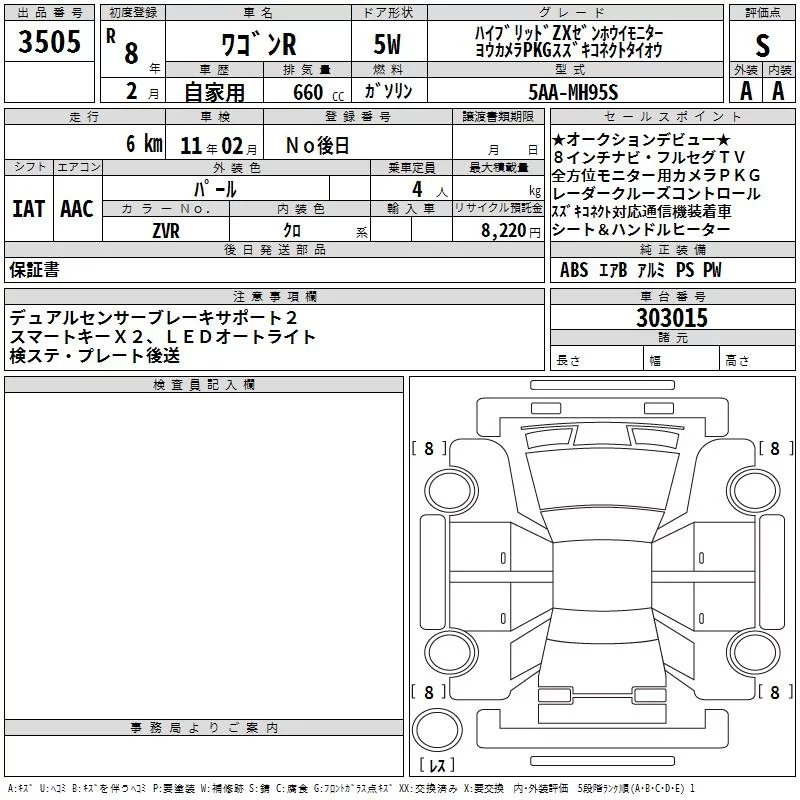Click the model code 5AA-MH95S
Viewport: 800px width, 800px height.
click(x=573, y=92)
